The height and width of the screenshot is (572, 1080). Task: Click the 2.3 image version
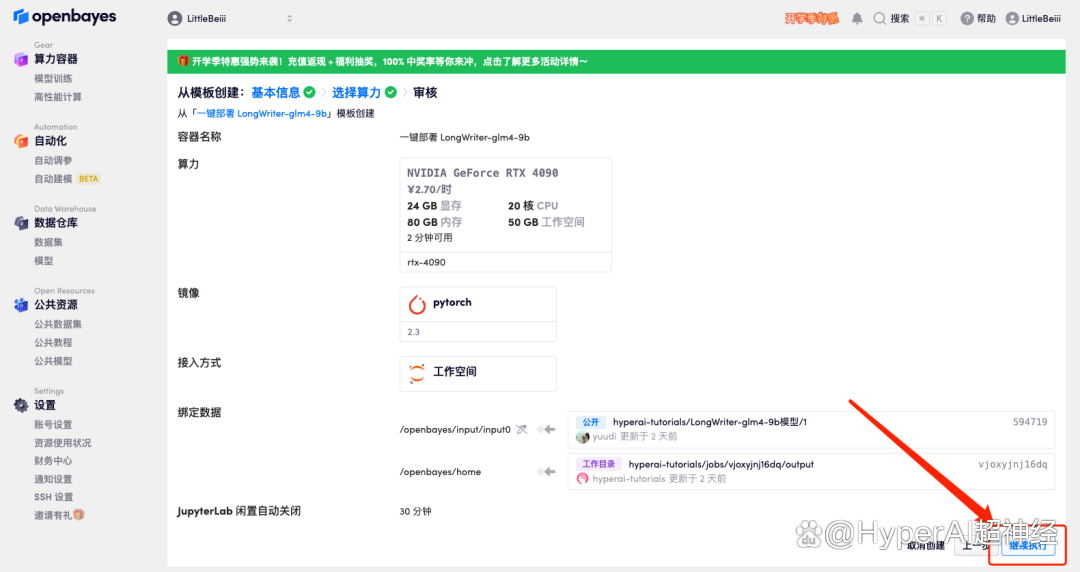pyautogui.click(x=413, y=332)
